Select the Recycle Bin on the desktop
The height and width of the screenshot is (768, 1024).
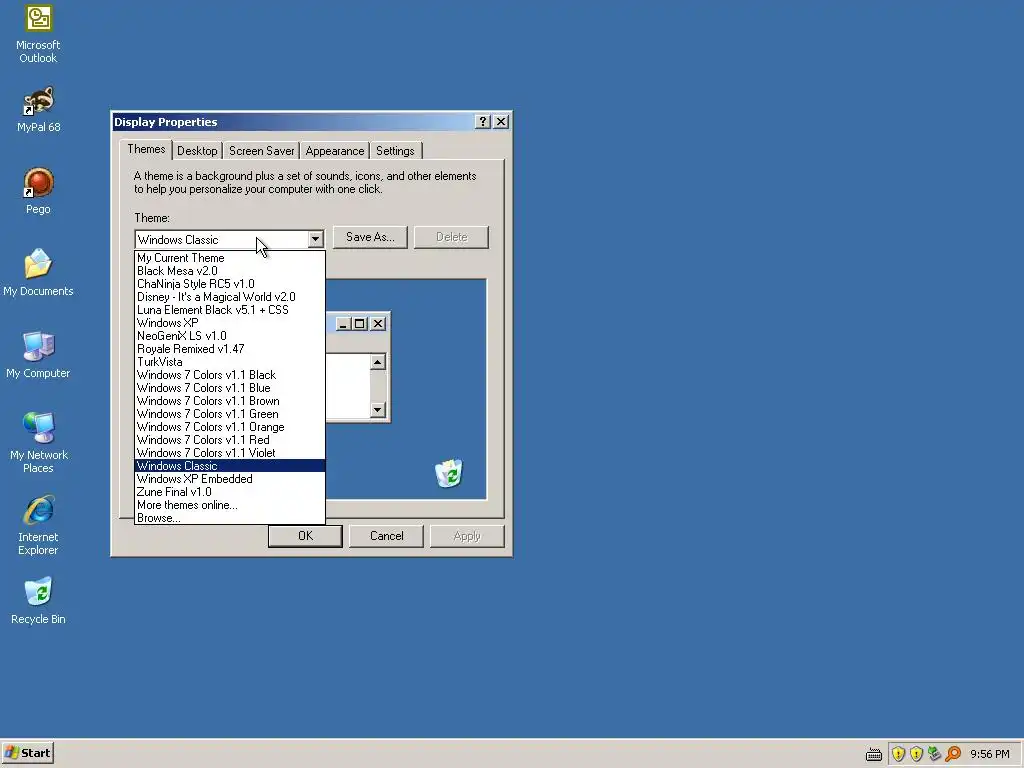(38, 601)
